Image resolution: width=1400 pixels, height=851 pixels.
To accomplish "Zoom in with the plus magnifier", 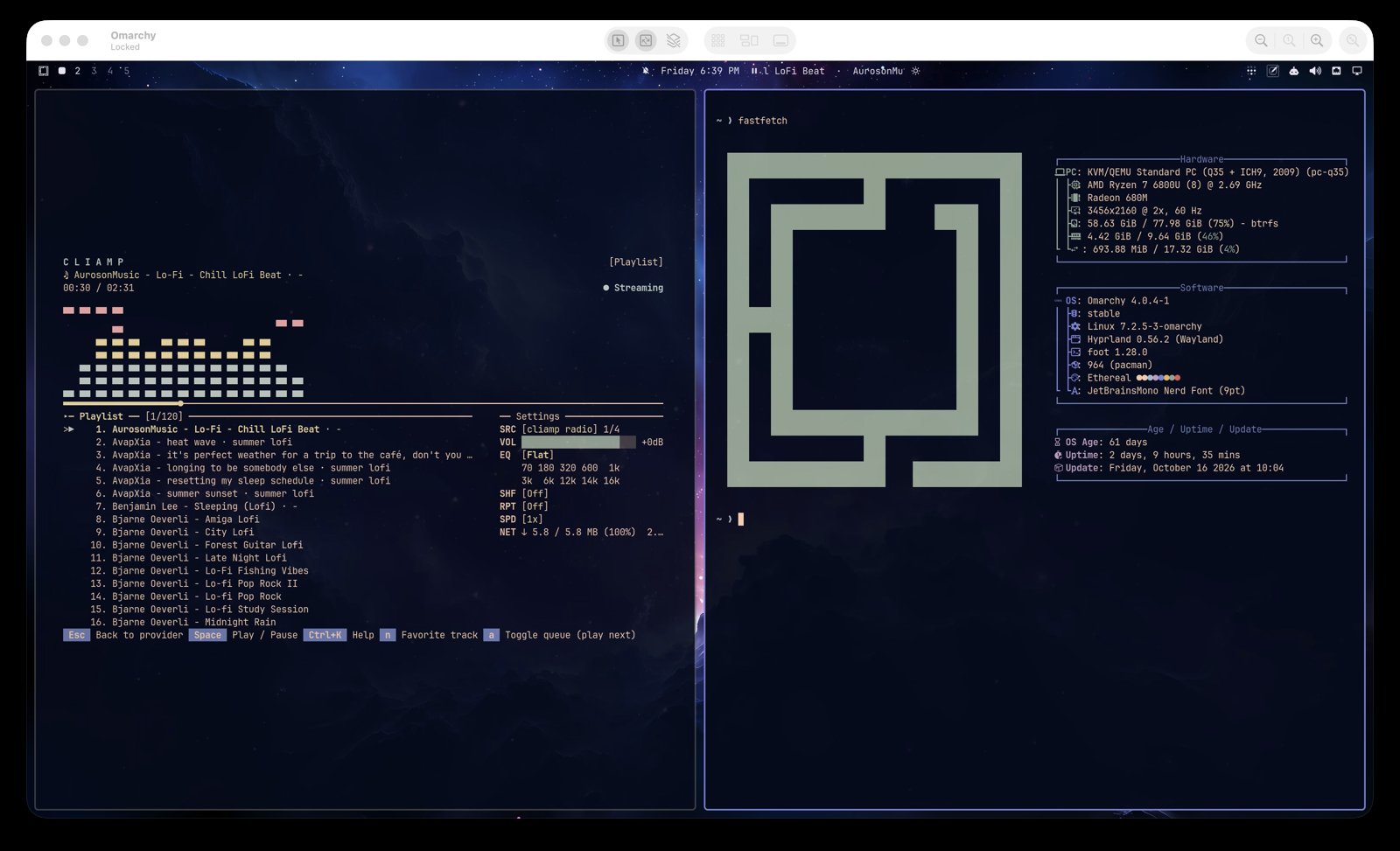I will point(1317,40).
